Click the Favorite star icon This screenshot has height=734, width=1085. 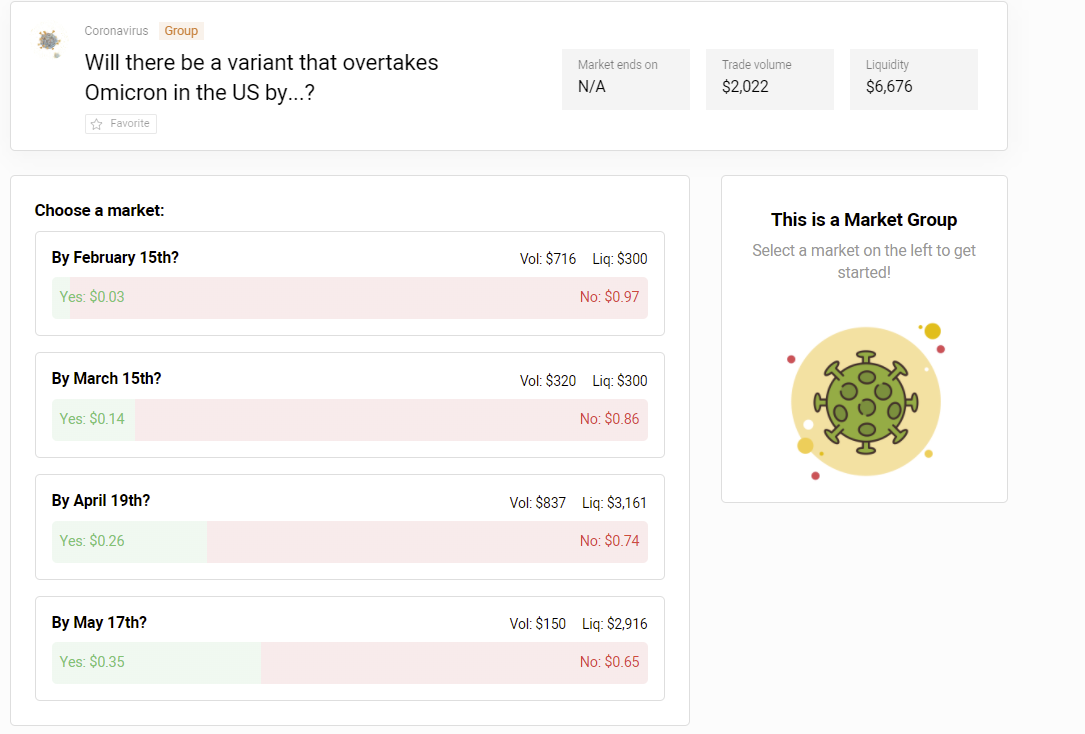pos(97,124)
